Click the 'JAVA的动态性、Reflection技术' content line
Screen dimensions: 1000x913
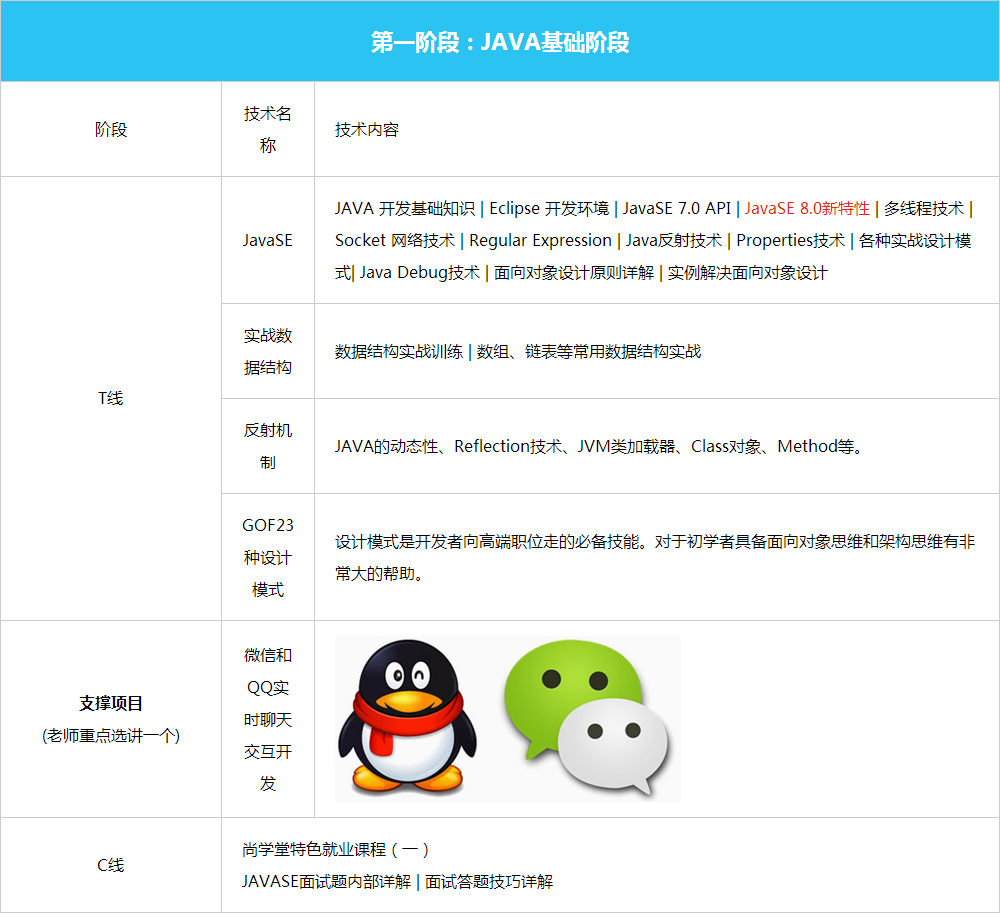(600, 446)
